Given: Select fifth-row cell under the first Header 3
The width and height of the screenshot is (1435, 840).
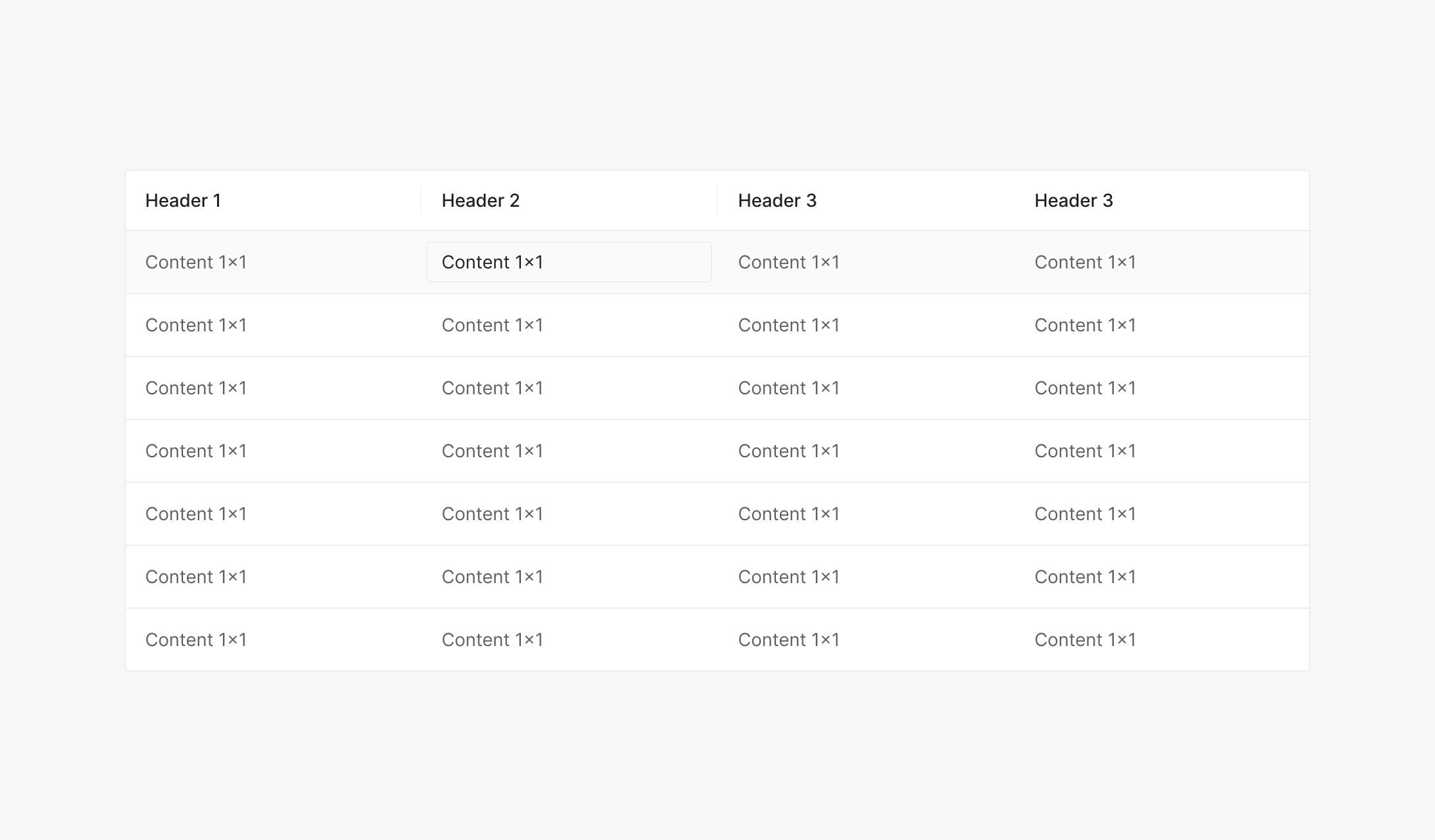Looking at the screenshot, I should (x=789, y=514).
